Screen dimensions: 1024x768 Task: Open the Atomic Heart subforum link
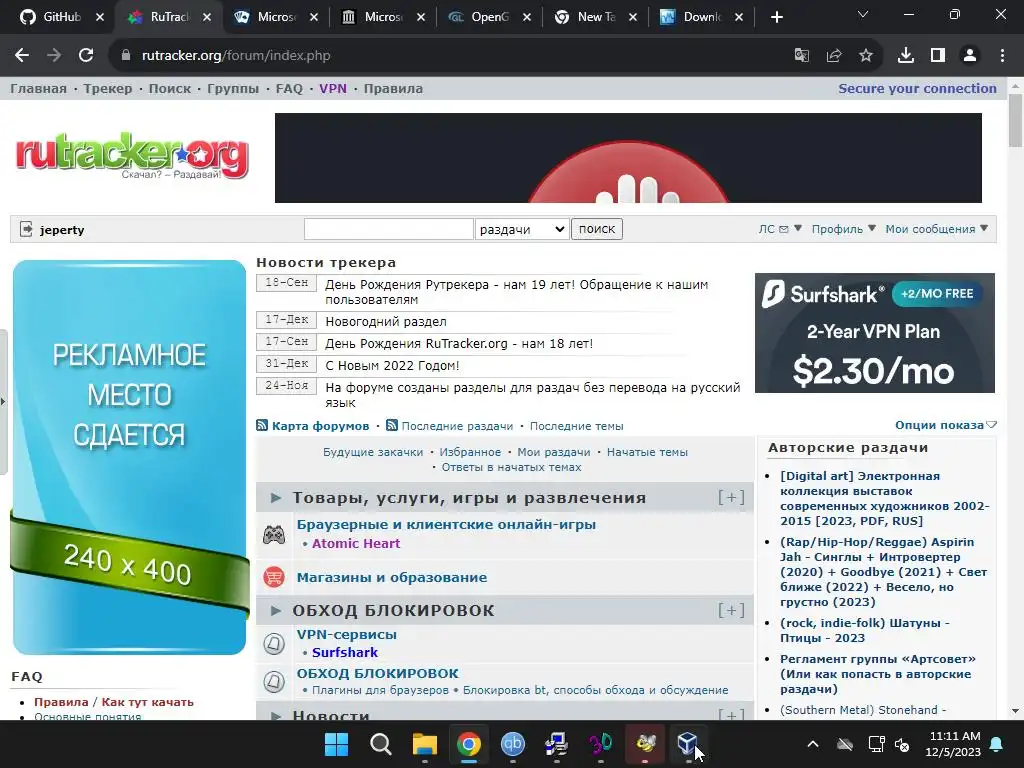click(x=356, y=543)
